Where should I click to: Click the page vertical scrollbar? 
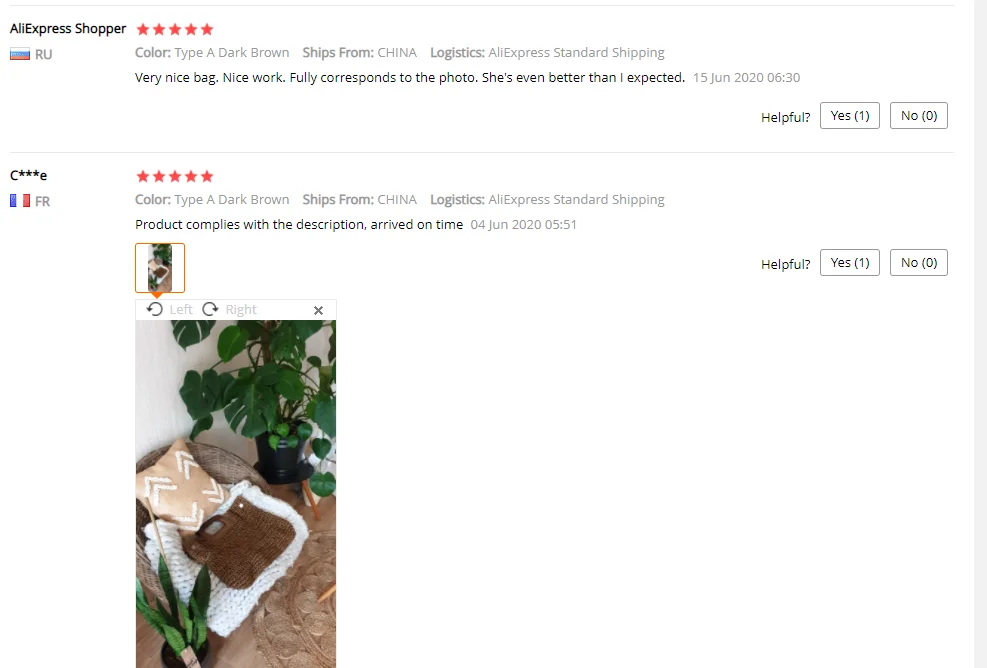pos(981,334)
